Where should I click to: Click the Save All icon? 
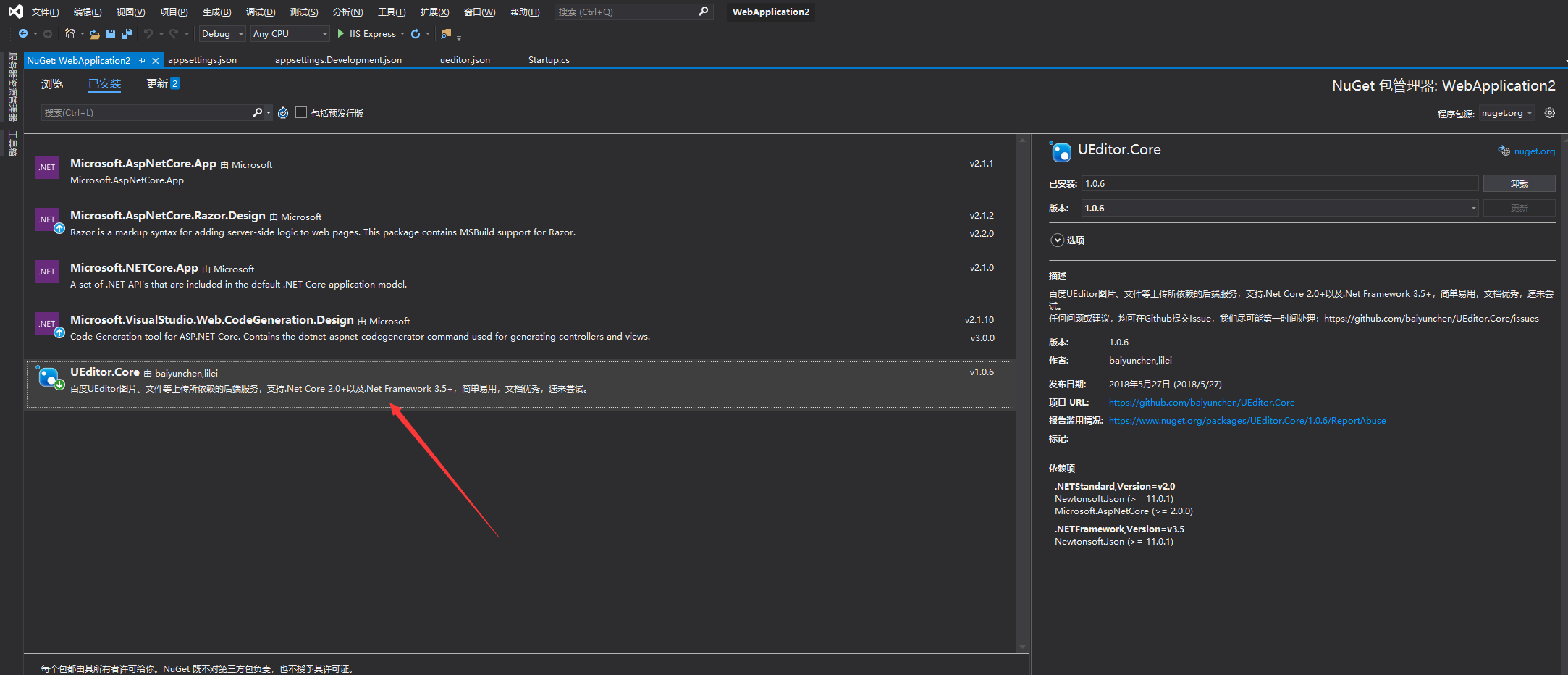tap(127, 34)
